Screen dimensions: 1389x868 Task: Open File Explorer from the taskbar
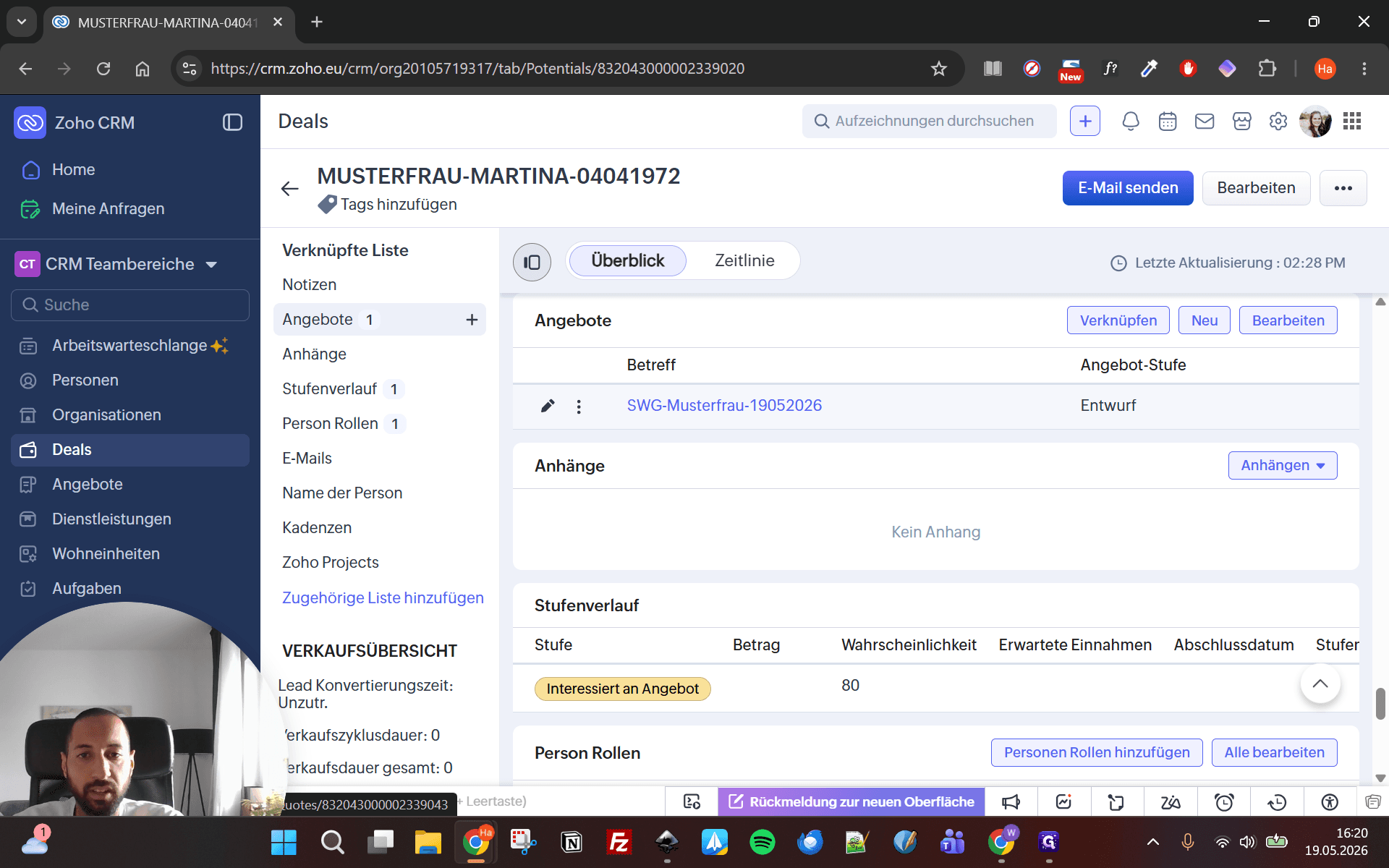(x=428, y=842)
